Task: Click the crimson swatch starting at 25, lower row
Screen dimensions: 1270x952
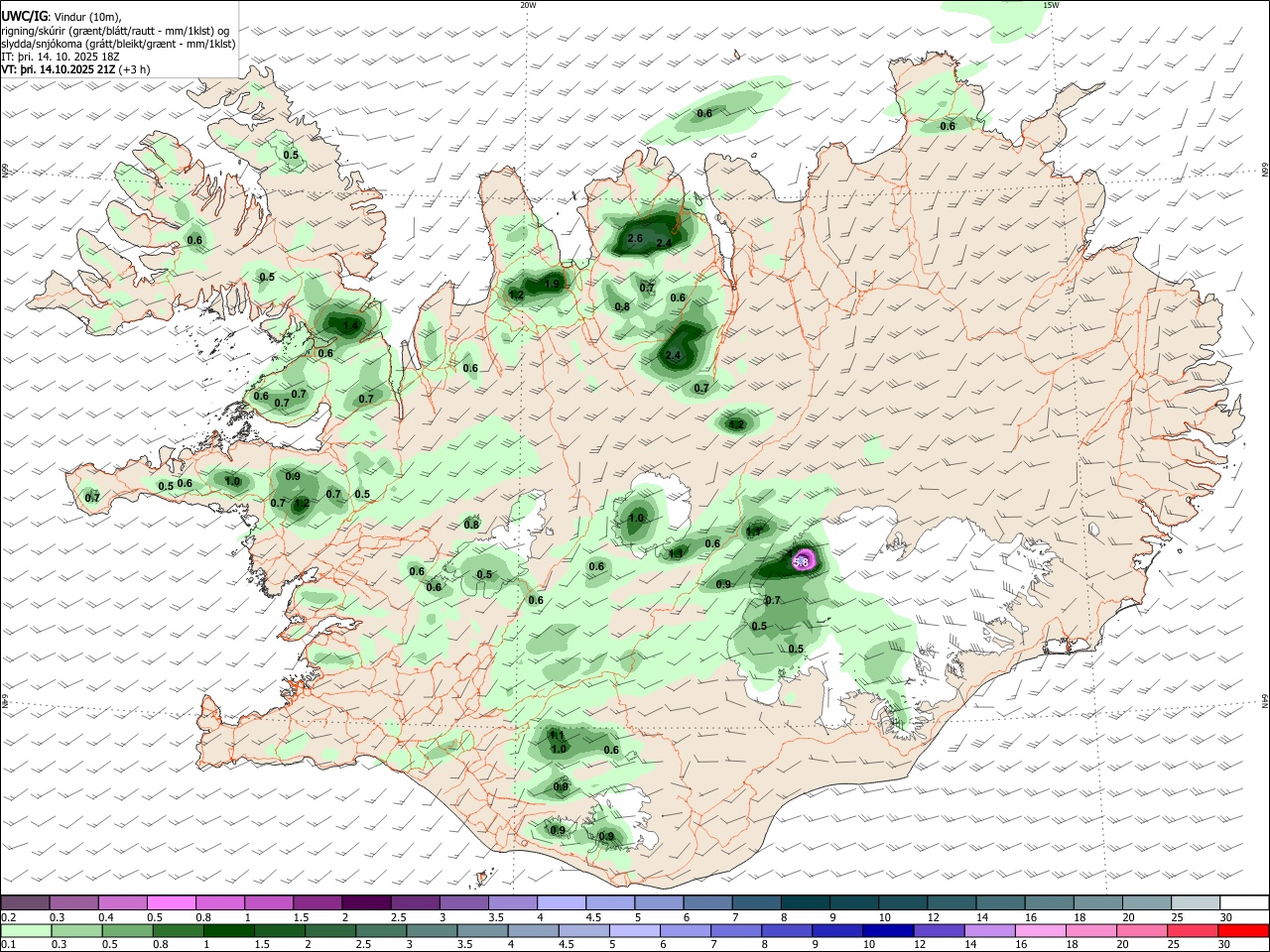Action: 1192,930
